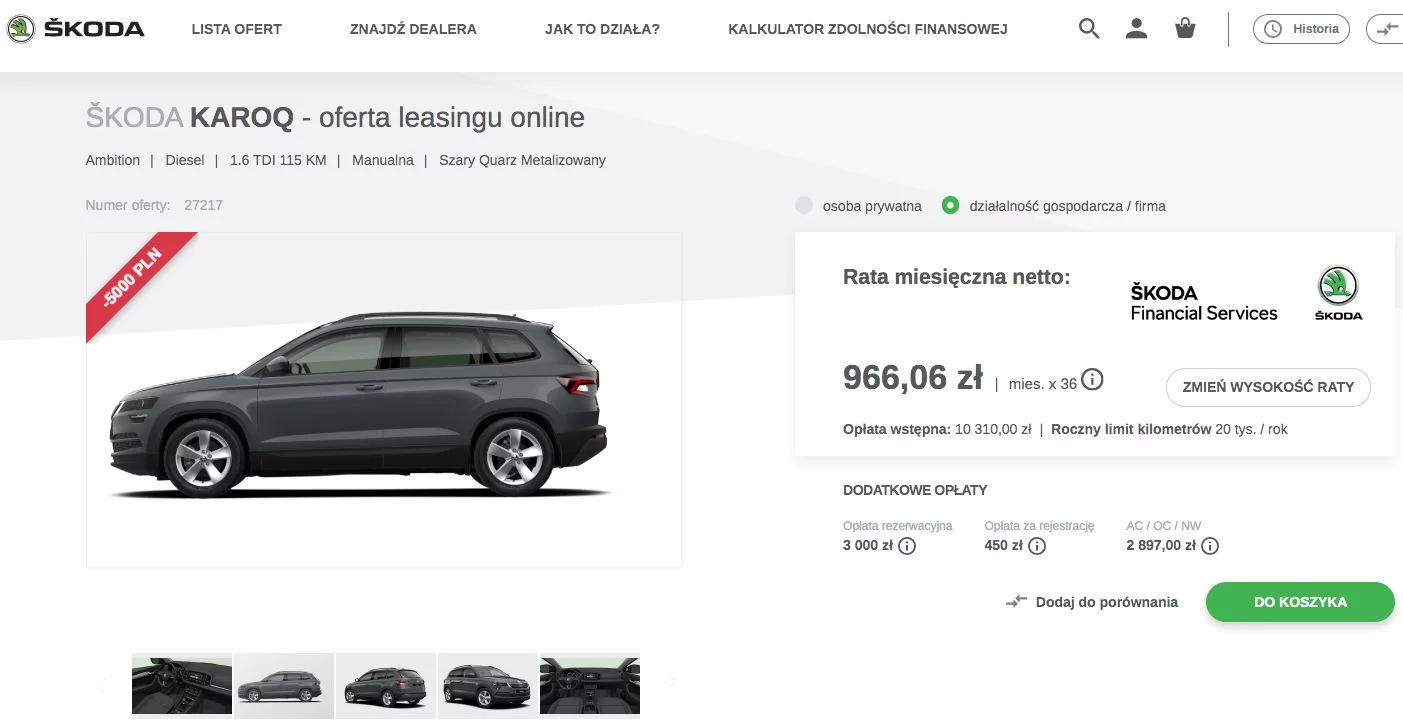Viewport: 1403px width, 725px height.
Task: Go to previous gallery thumbnails with left arrow
Action: (102, 684)
